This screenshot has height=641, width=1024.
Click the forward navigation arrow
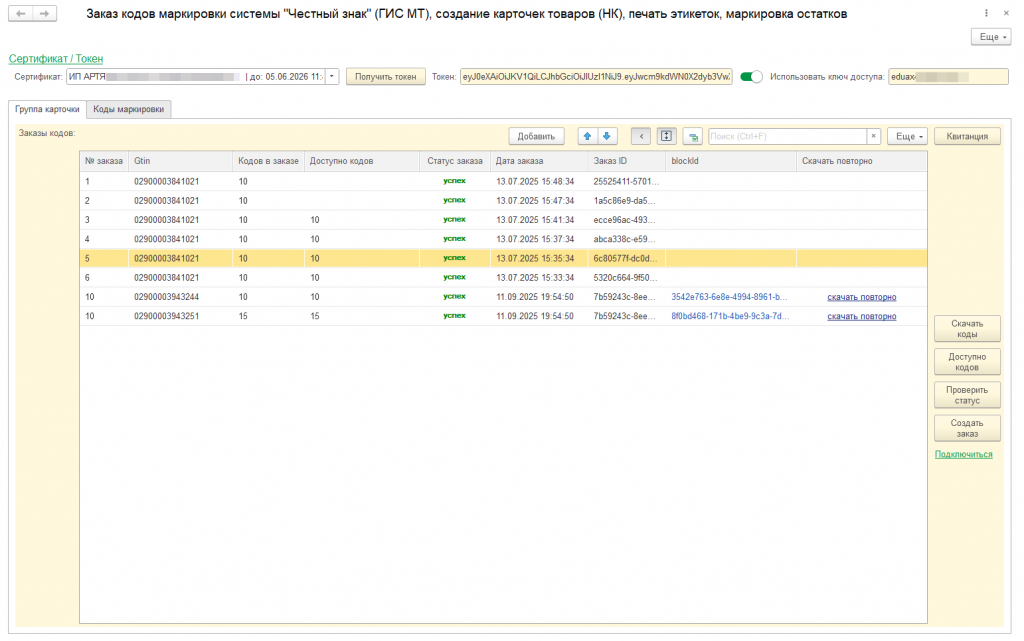pos(44,13)
